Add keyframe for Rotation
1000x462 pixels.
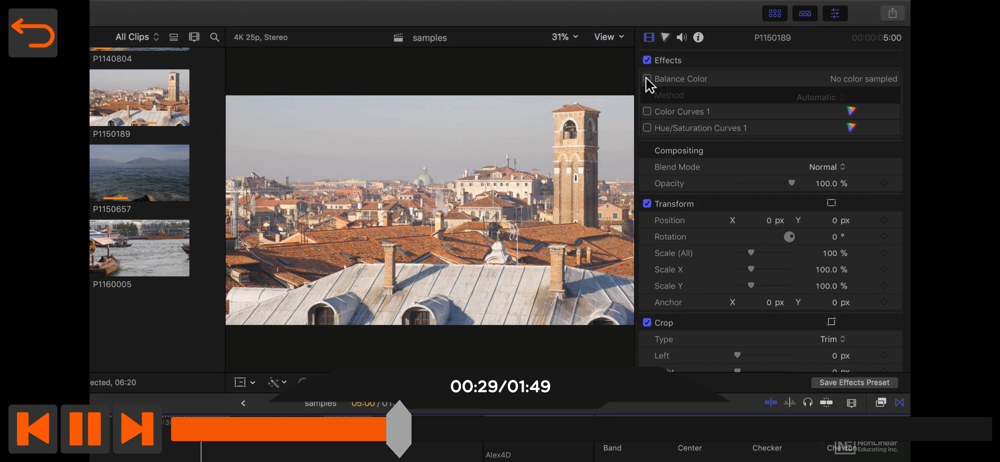[x=883, y=237]
